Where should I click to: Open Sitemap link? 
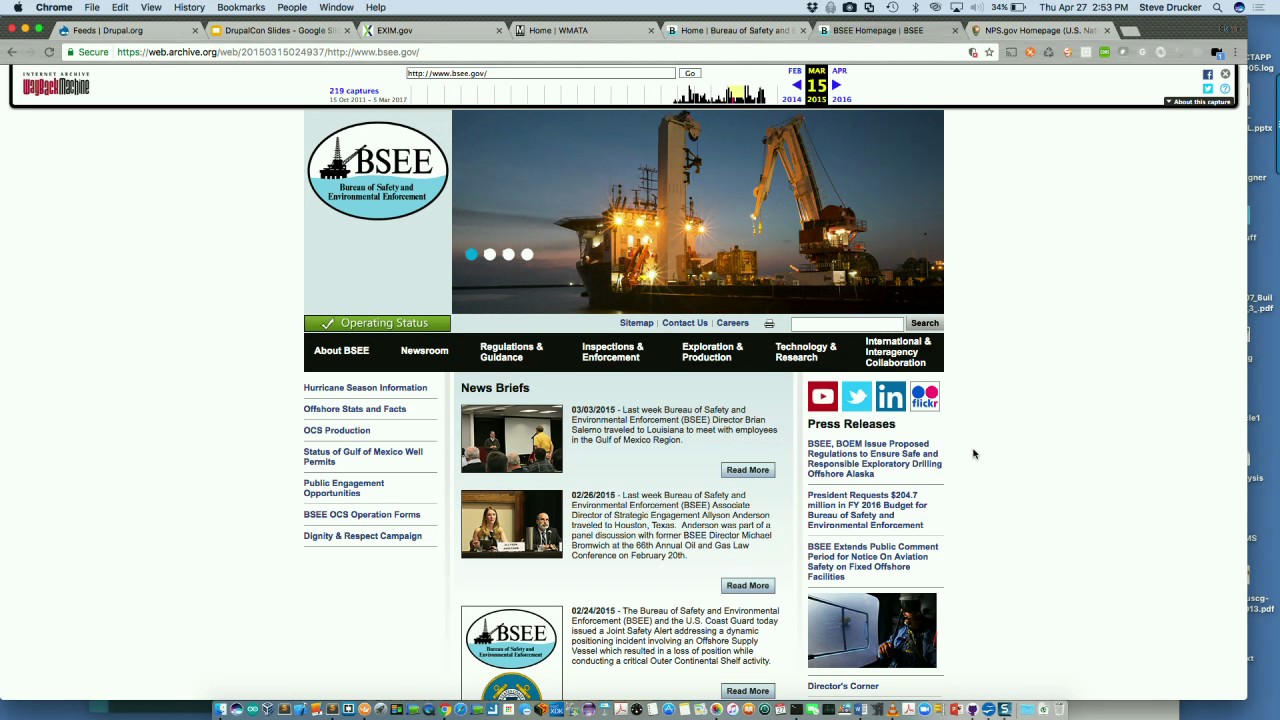(636, 323)
